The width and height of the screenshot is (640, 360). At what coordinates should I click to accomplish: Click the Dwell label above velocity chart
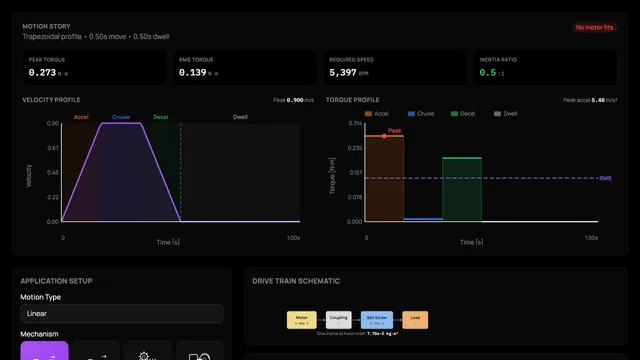point(240,117)
